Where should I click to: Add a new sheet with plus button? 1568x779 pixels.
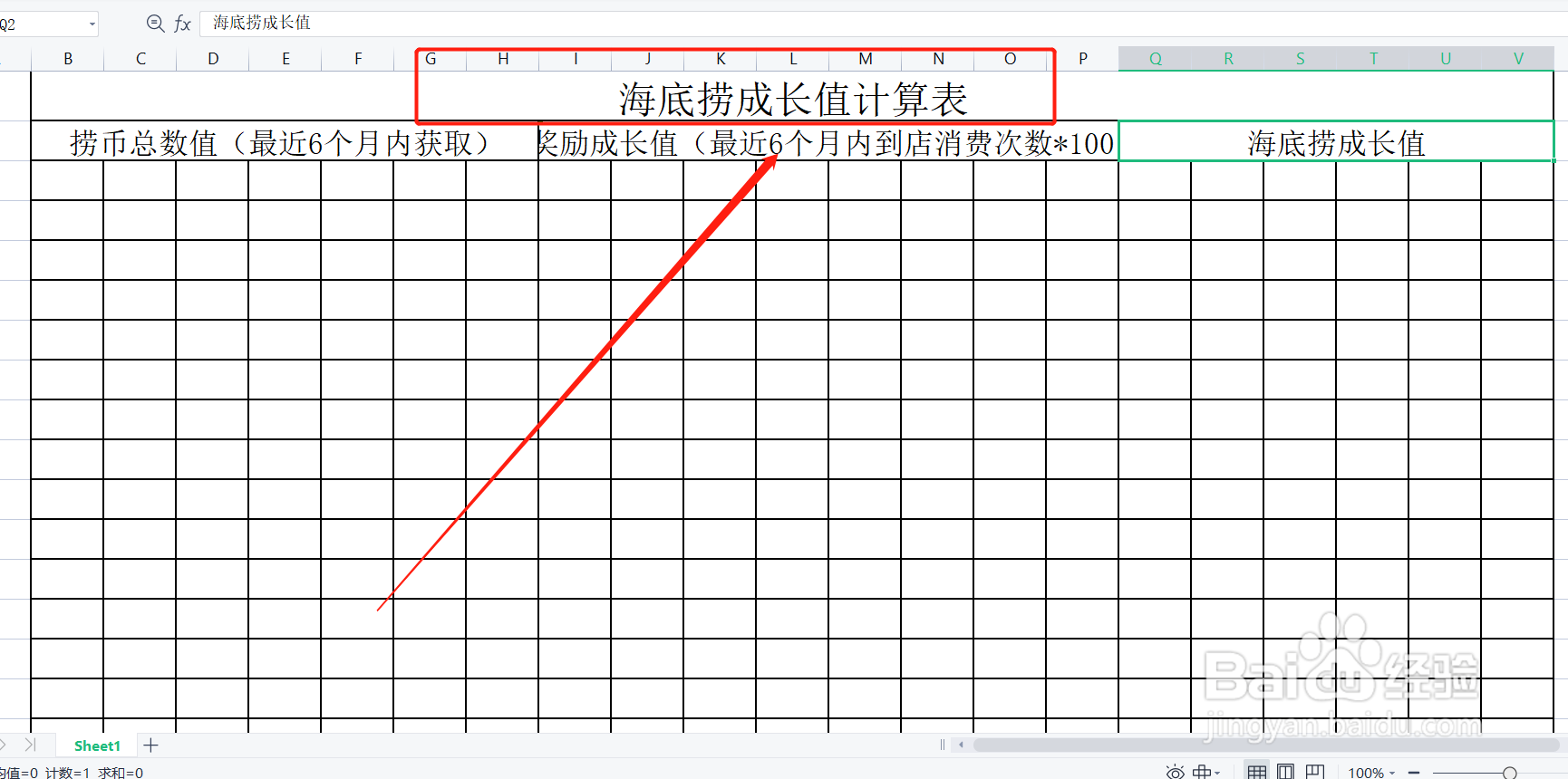click(151, 745)
